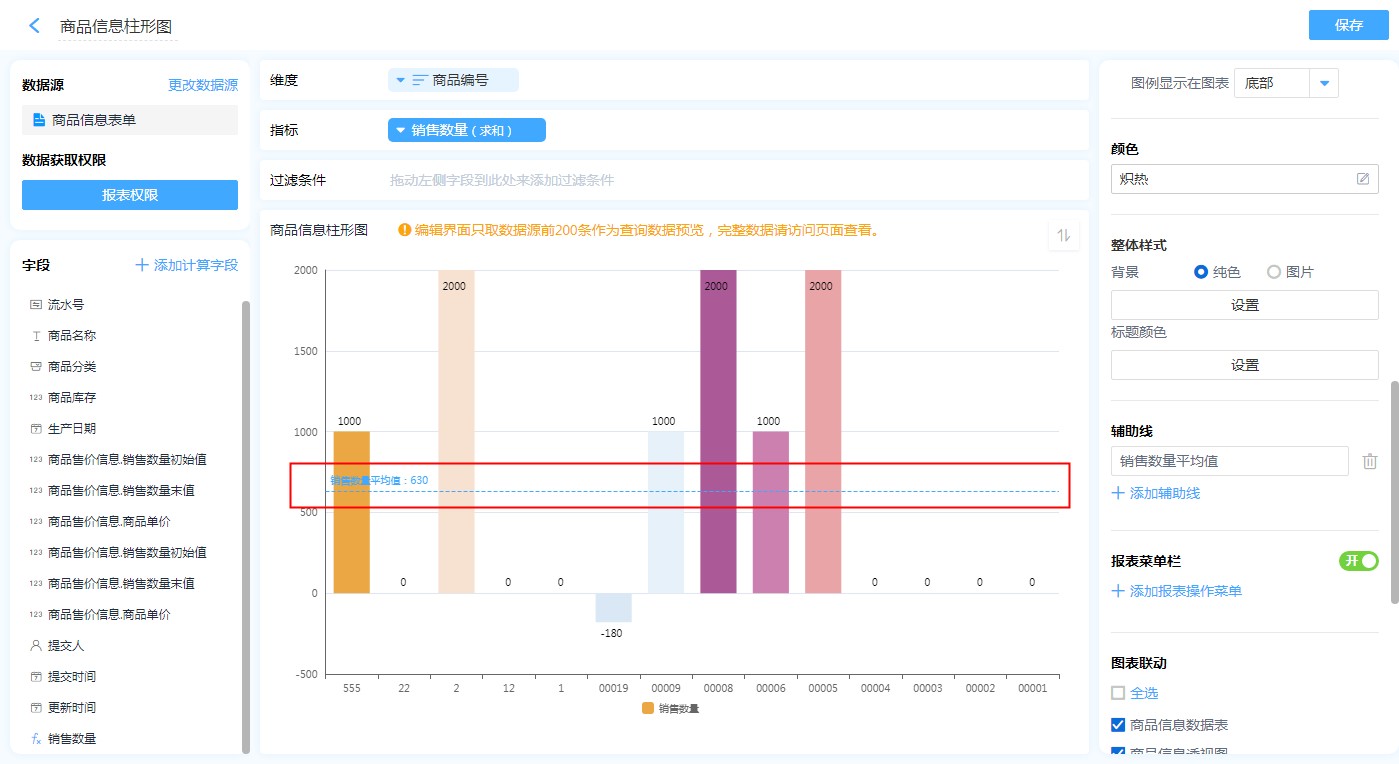1399x764 pixels.
Task: Click the 商品信息表单 document icon
Action: coord(39,120)
